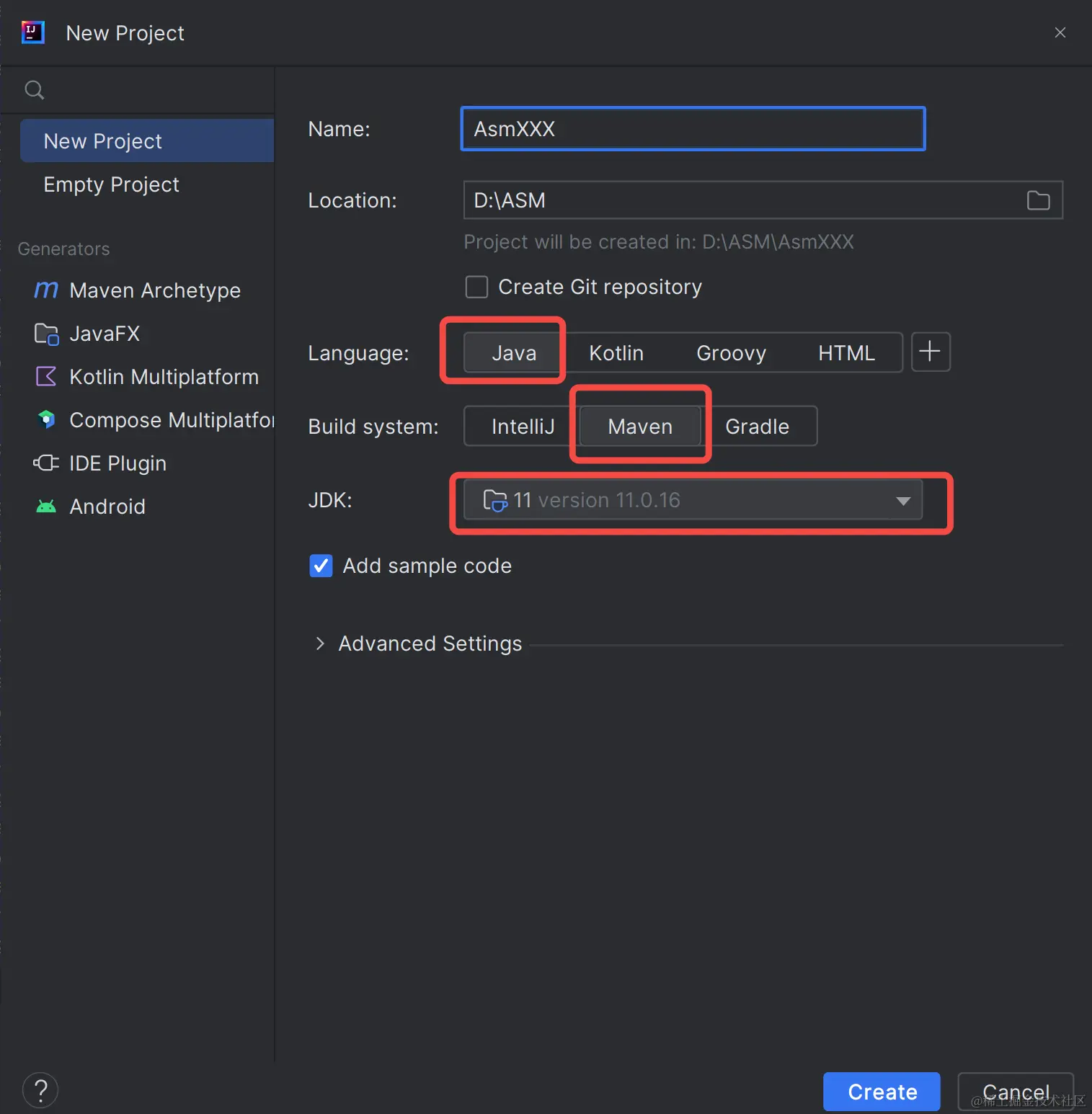Select IntelliJ build system
The height and width of the screenshot is (1114, 1092).
[523, 427]
